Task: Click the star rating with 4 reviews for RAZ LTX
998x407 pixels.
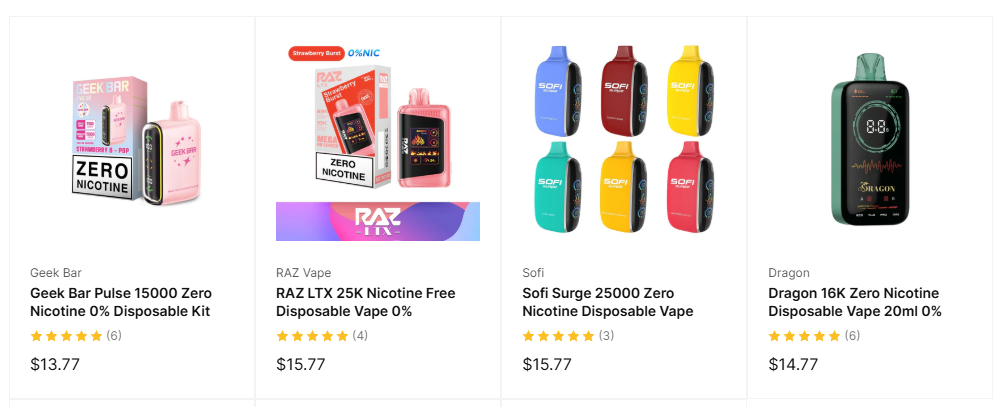Action: 322,336
